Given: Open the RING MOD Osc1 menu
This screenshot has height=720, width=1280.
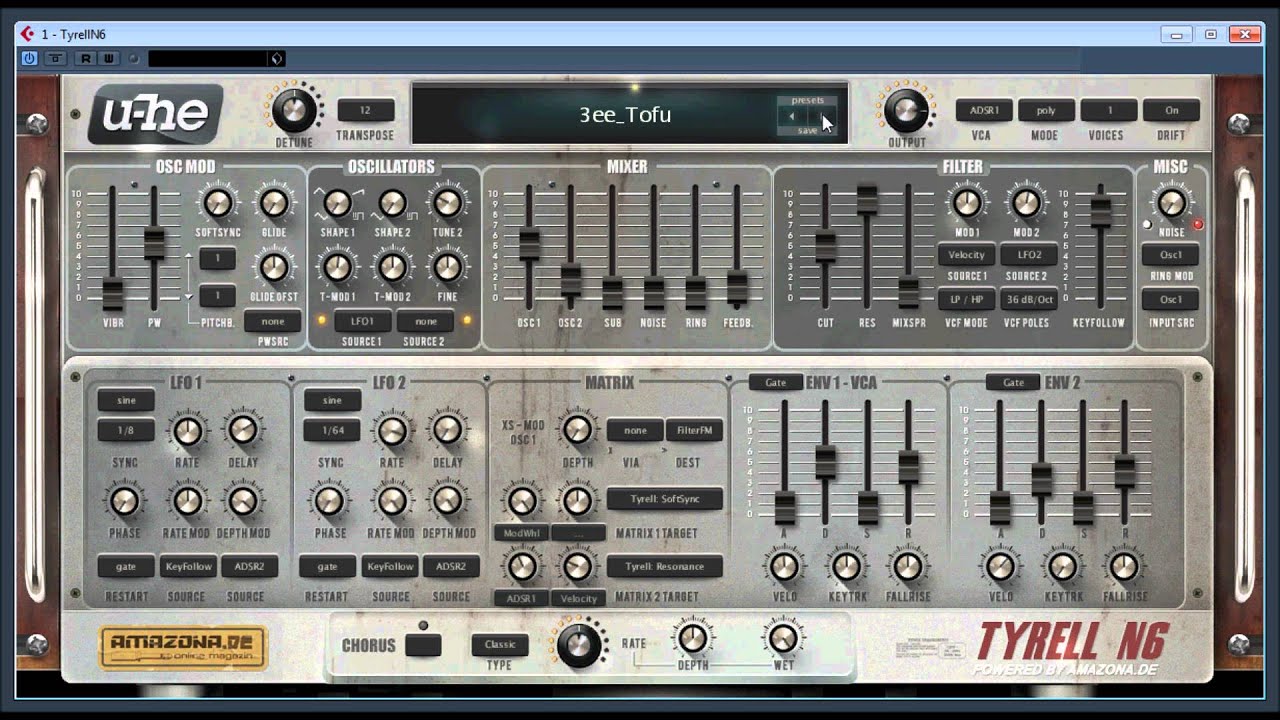Looking at the screenshot, I should (x=1170, y=255).
